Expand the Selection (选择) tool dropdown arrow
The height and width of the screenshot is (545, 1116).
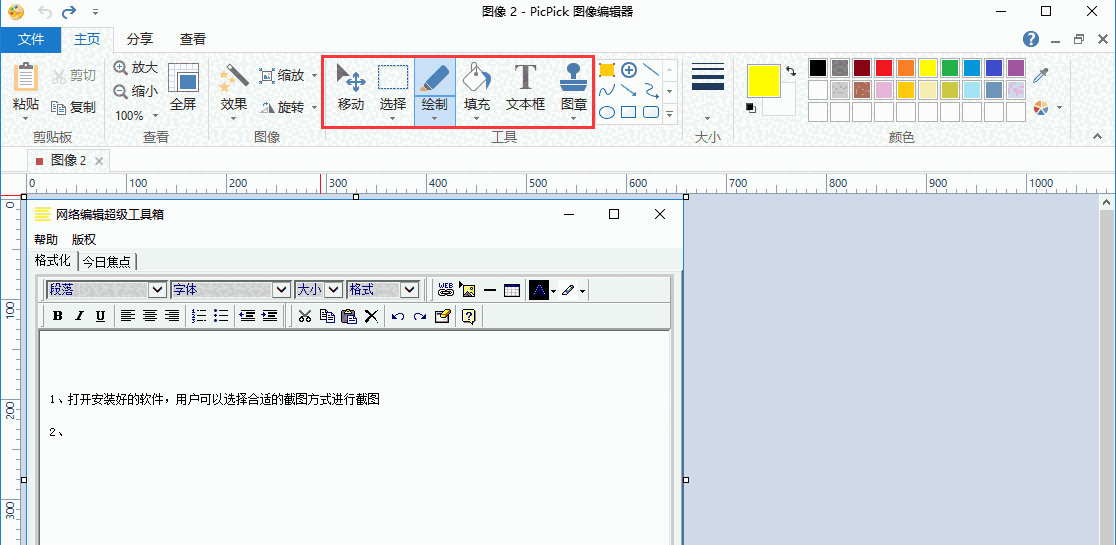tap(393, 119)
